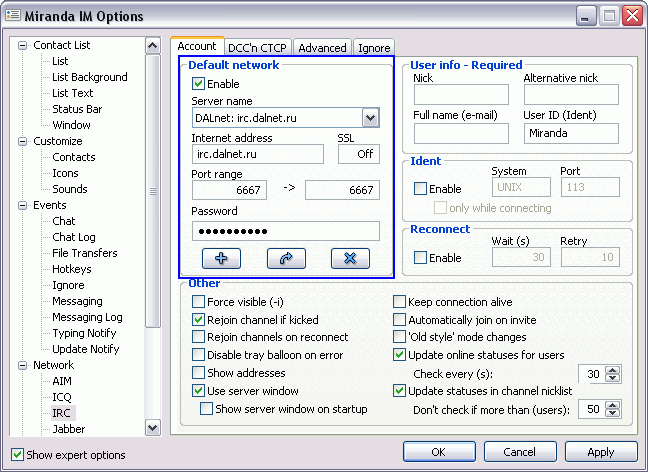This screenshot has height=472, width=648.
Task: Open the Ignore tab
Action: click(374, 48)
